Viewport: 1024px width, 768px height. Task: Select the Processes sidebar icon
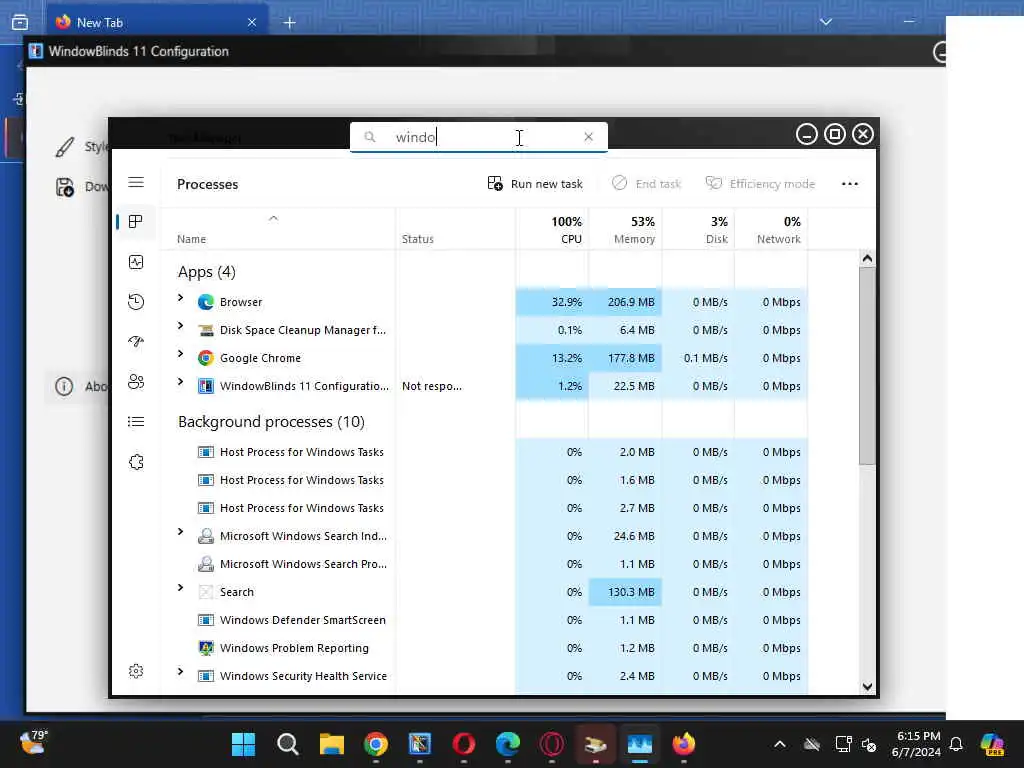tap(136, 222)
